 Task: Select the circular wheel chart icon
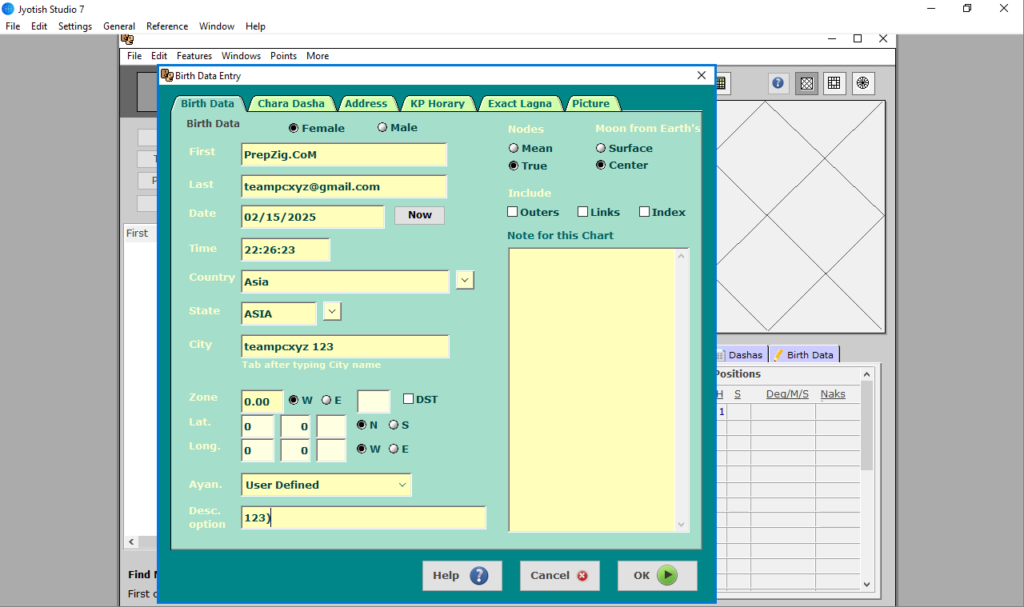pos(863,83)
